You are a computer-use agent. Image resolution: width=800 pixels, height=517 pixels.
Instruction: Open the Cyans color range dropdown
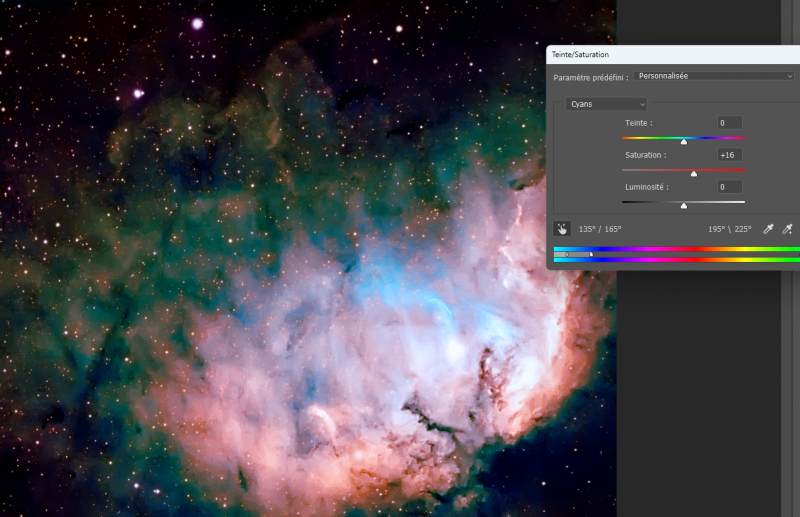(606, 104)
